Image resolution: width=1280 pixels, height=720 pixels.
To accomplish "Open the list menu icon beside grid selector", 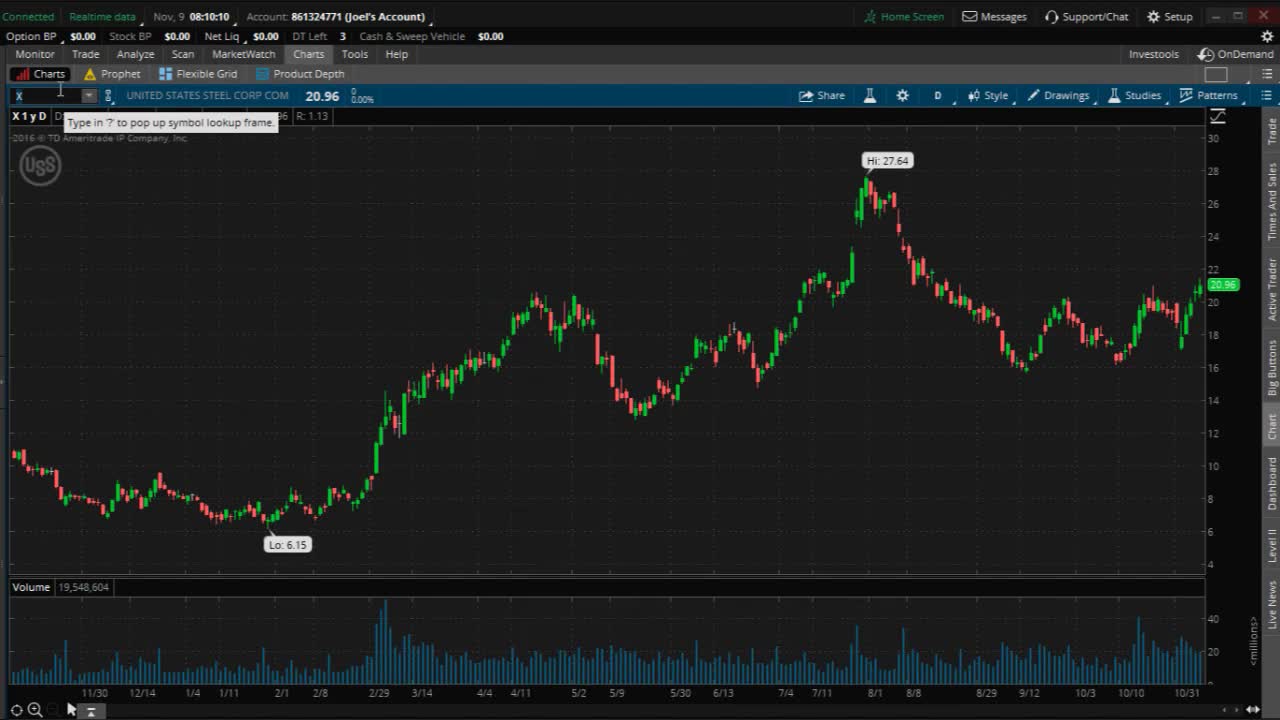I will tap(1265, 75).
